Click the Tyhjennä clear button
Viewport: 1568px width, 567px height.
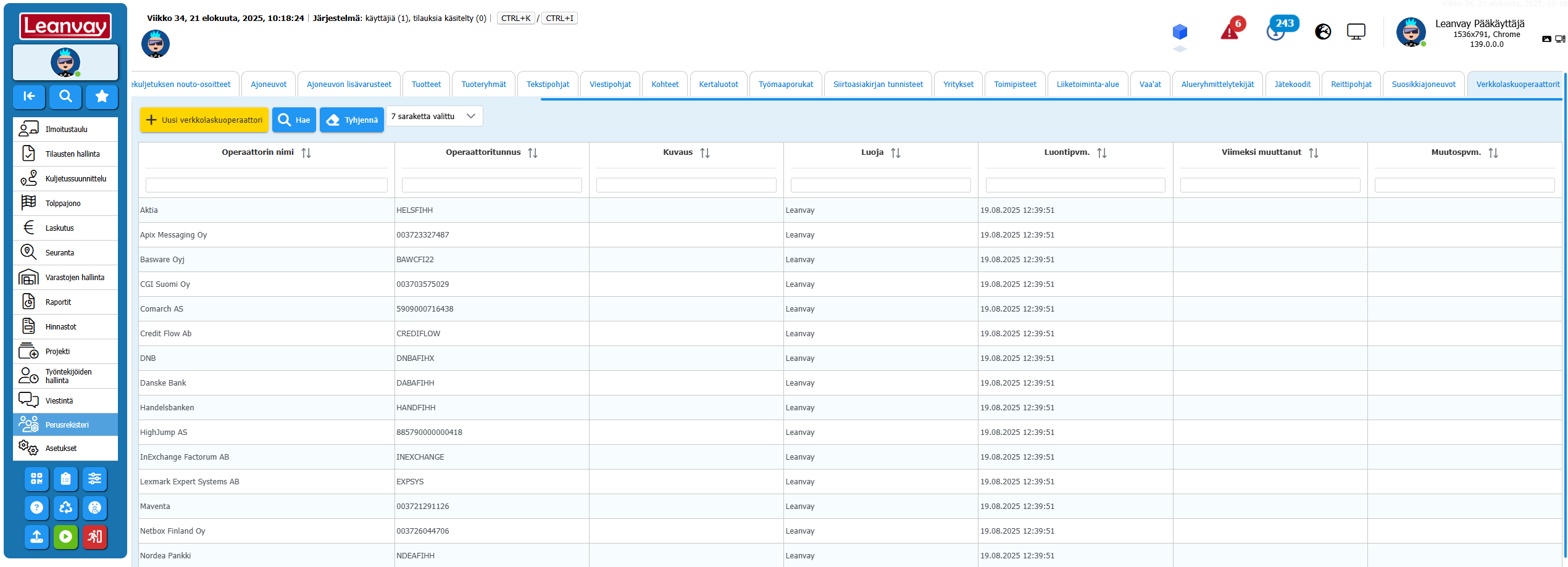(x=352, y=120)
